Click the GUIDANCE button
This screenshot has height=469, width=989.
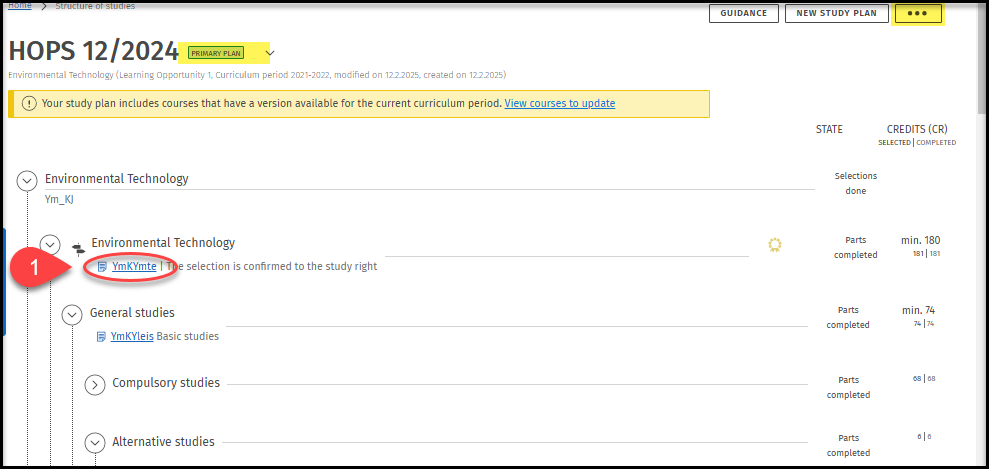(x=742, y=14)
